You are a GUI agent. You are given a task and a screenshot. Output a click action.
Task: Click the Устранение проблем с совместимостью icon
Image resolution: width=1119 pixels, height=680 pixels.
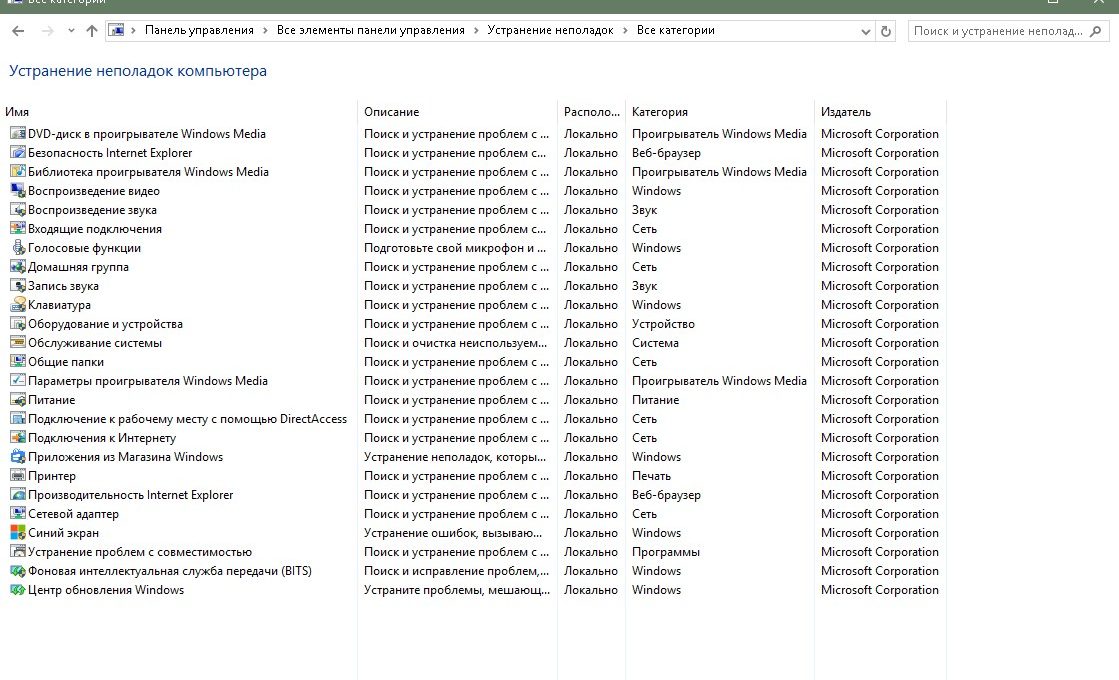click(18, 552)
